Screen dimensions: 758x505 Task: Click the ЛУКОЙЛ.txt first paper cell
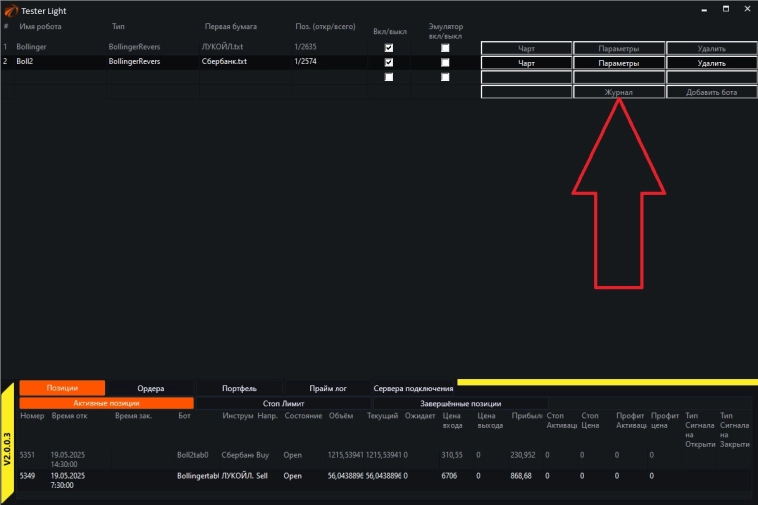[x=222, y=47]
